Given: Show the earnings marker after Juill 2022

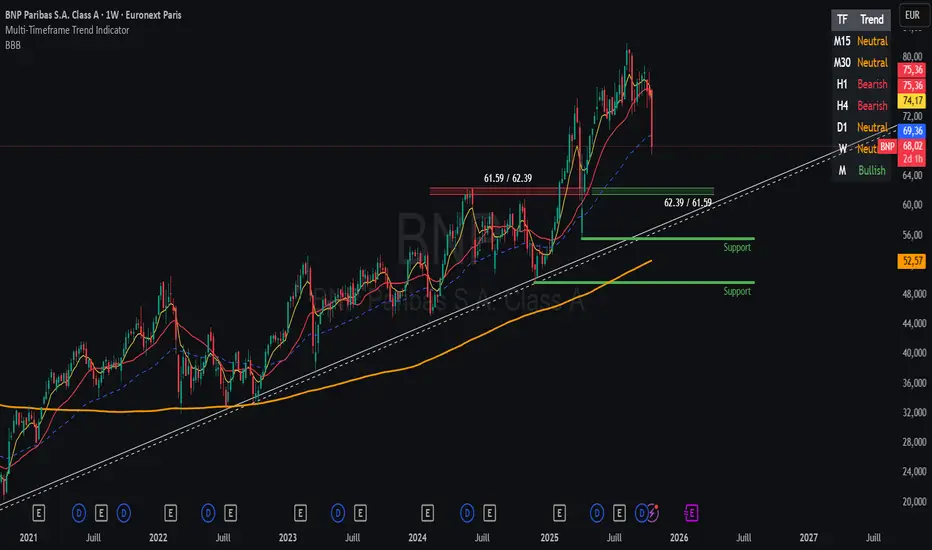Looking at the screenshot, I should tap(231, 513).
